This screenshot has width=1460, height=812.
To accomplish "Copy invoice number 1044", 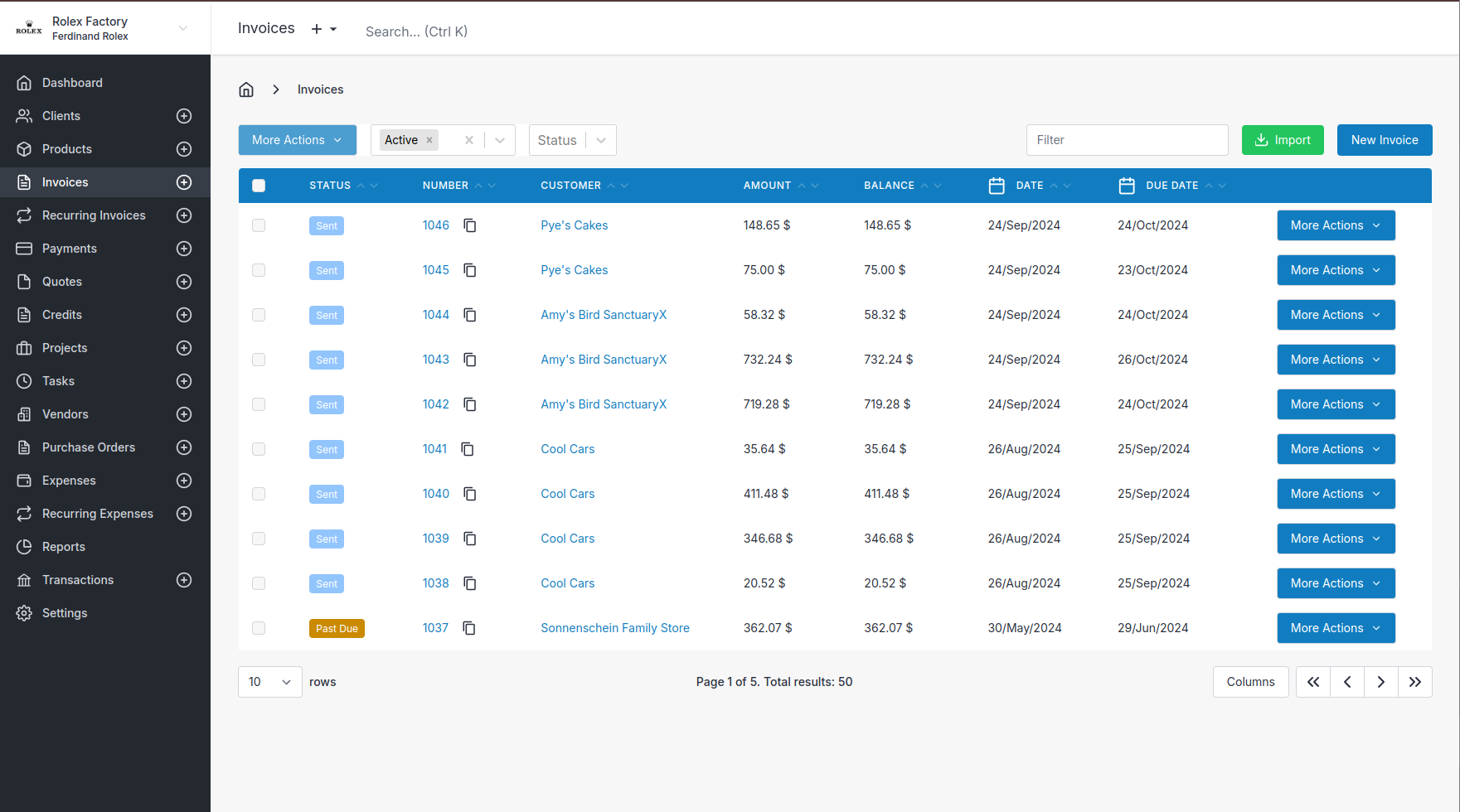I will click(x=470, y=315).
